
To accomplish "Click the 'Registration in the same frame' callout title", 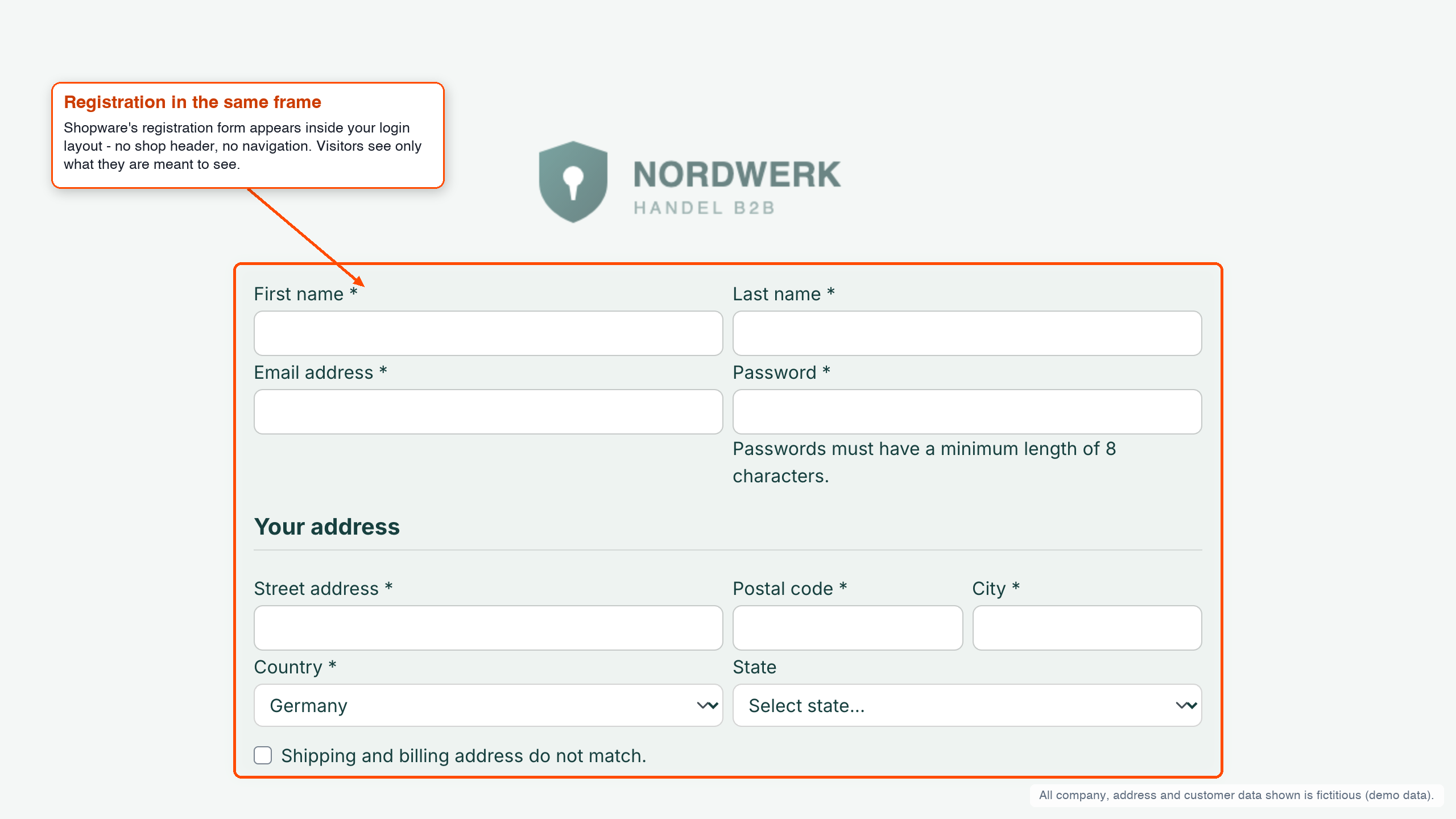I will pyautogui.click(x=192, y=102).
